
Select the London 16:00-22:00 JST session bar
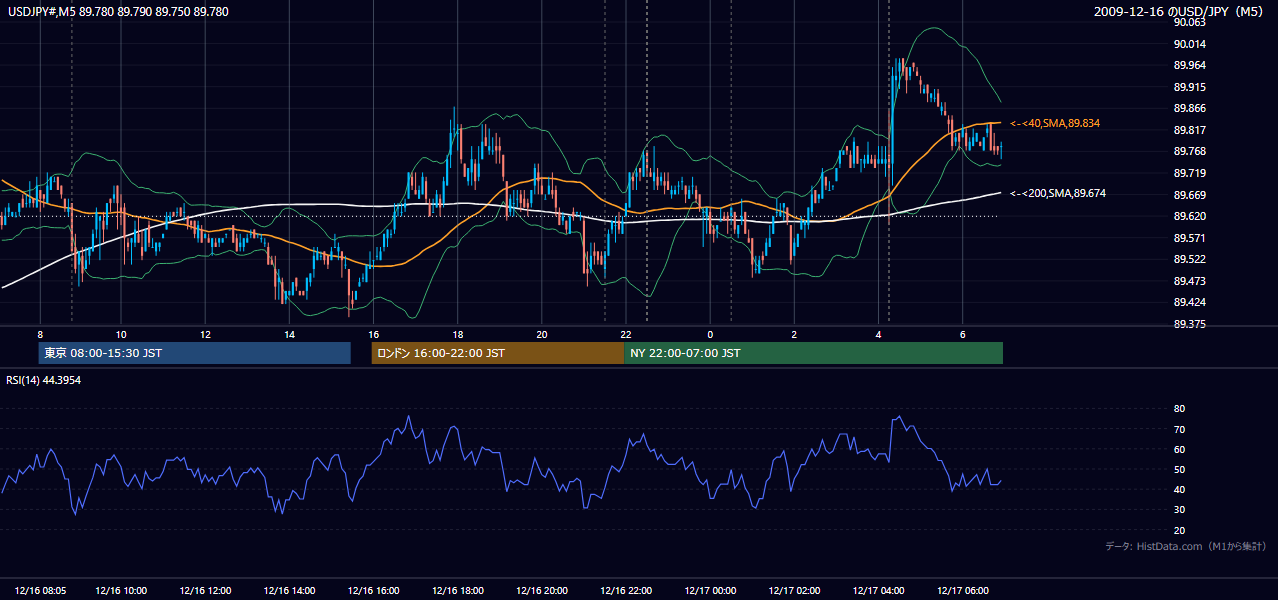pyautogui.click(x=497, y=353)
